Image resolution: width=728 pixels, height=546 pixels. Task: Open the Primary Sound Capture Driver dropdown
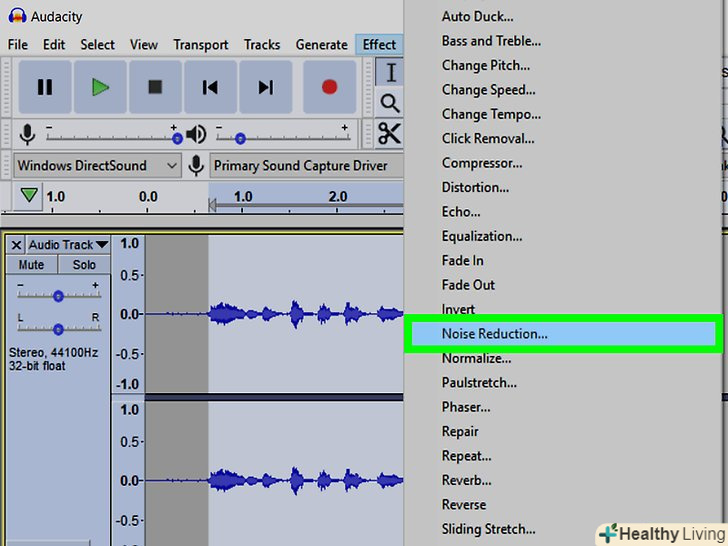pyautogui.click(x=306, y=165)
